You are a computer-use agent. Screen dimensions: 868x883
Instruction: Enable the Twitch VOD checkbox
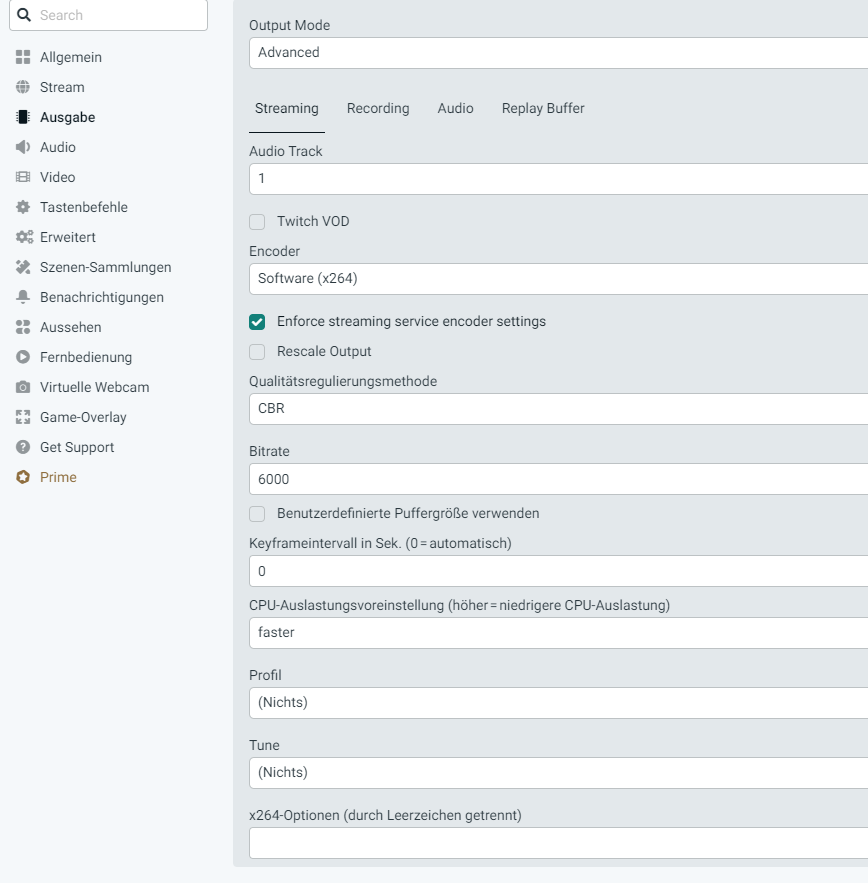257,222
